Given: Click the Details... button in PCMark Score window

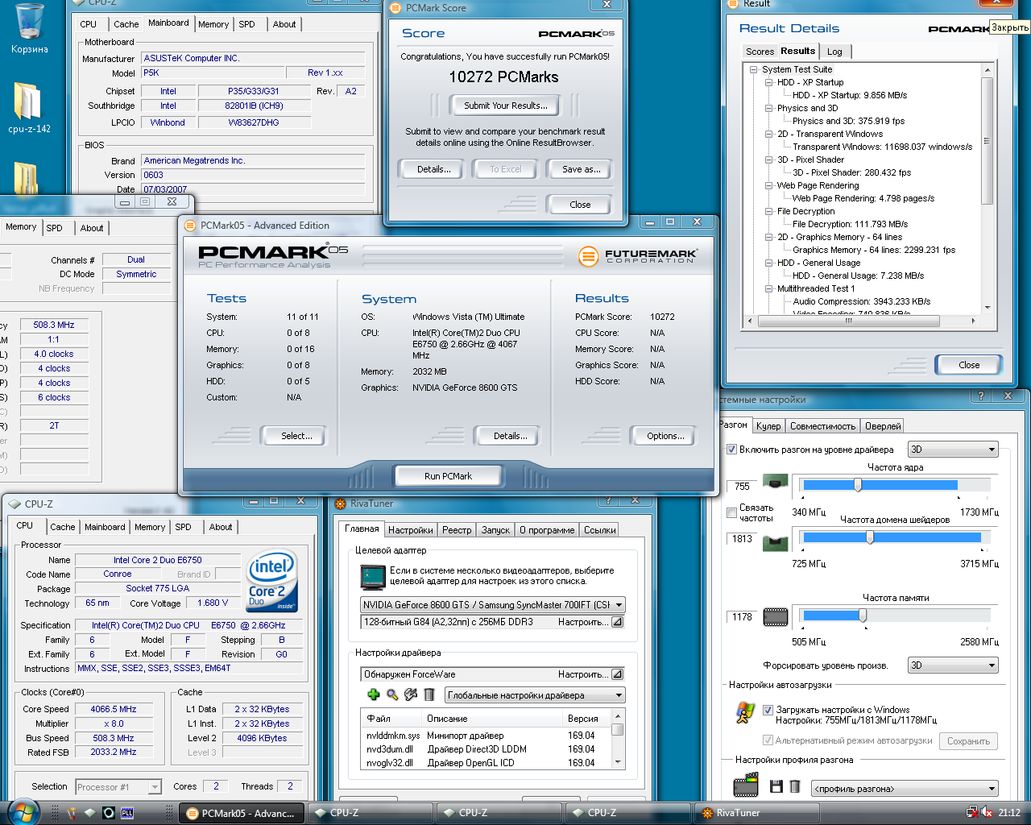Looking at the screenshot, I should [x=433, y=170].
